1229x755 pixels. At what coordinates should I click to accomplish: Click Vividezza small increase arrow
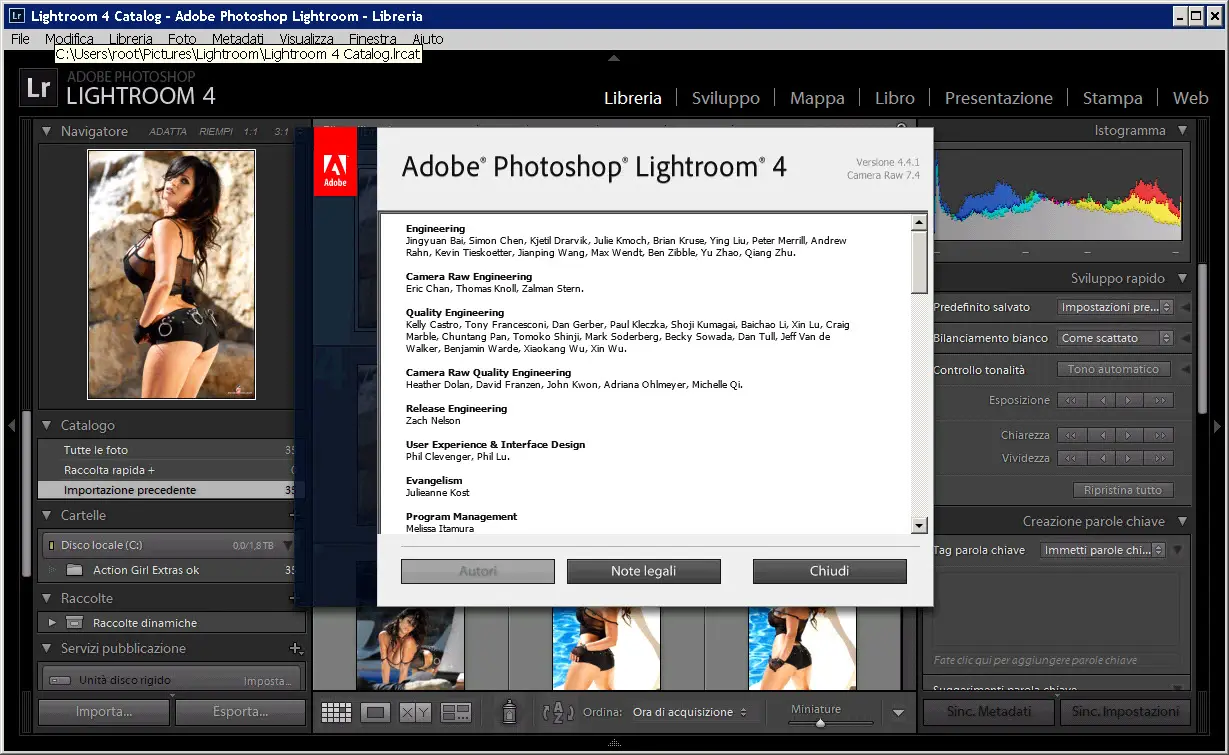[x=1130, y=458]
